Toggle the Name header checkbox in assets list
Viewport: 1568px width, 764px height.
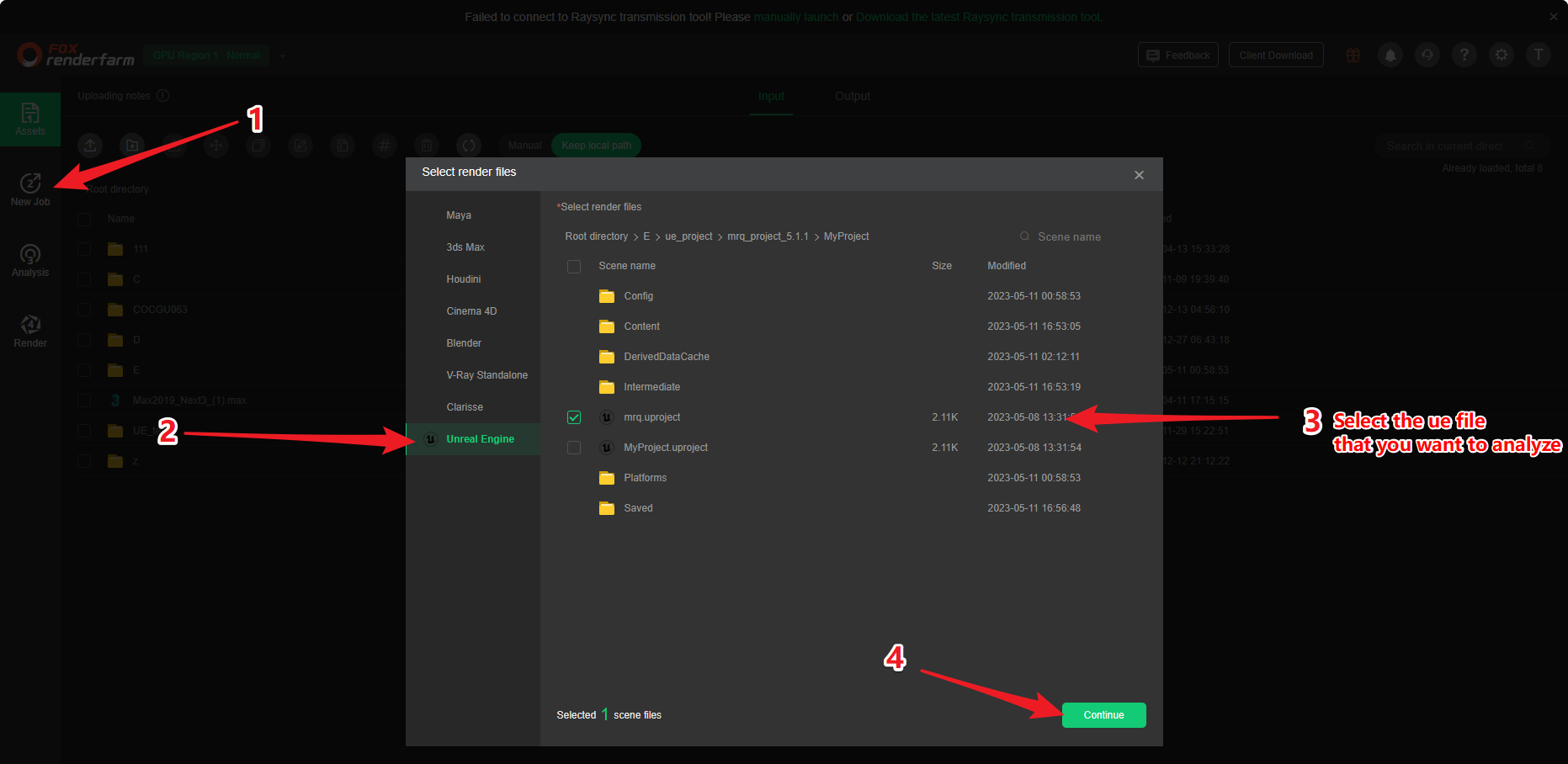(84, 219)
